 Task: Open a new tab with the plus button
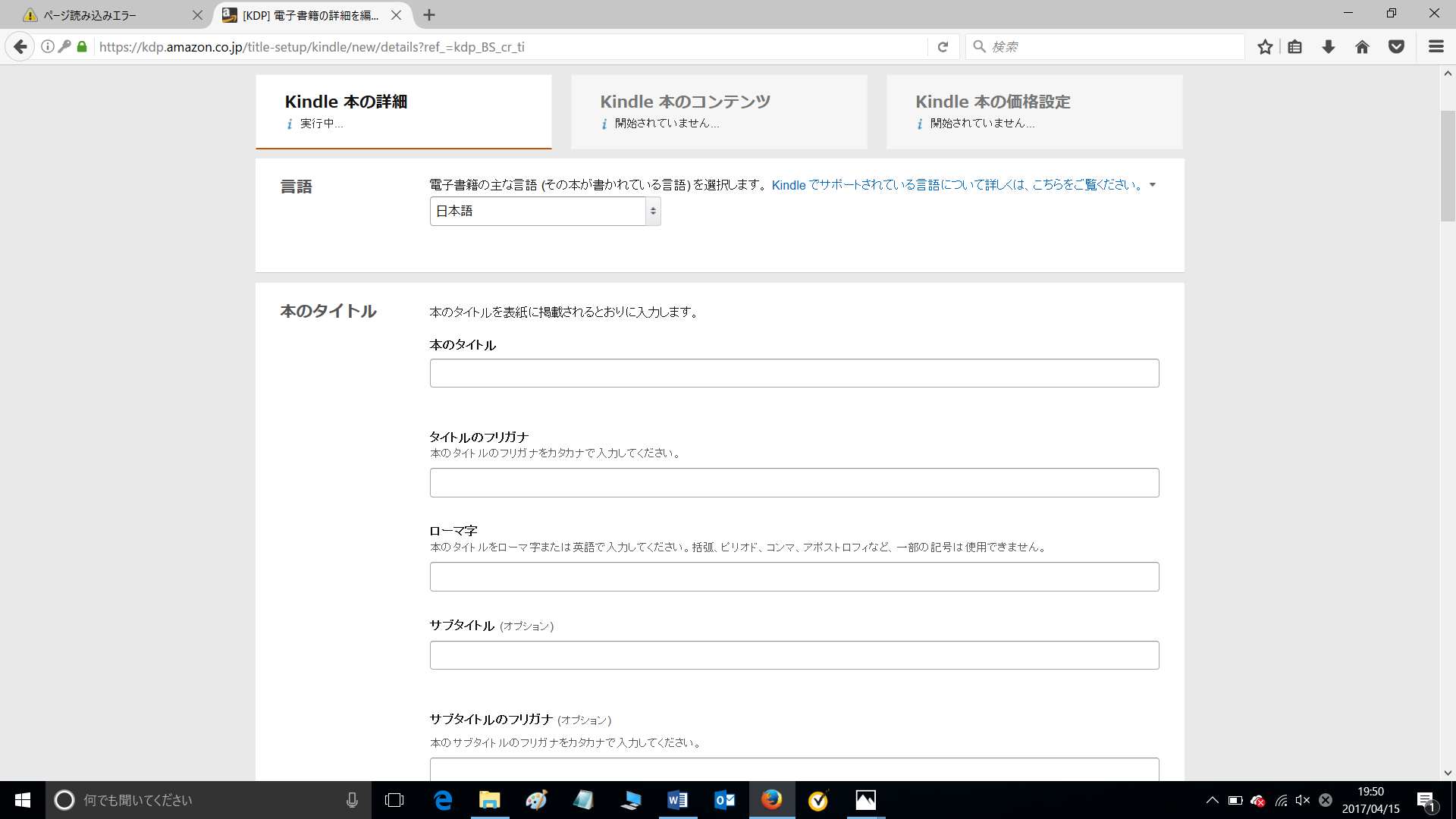(429, 15)
